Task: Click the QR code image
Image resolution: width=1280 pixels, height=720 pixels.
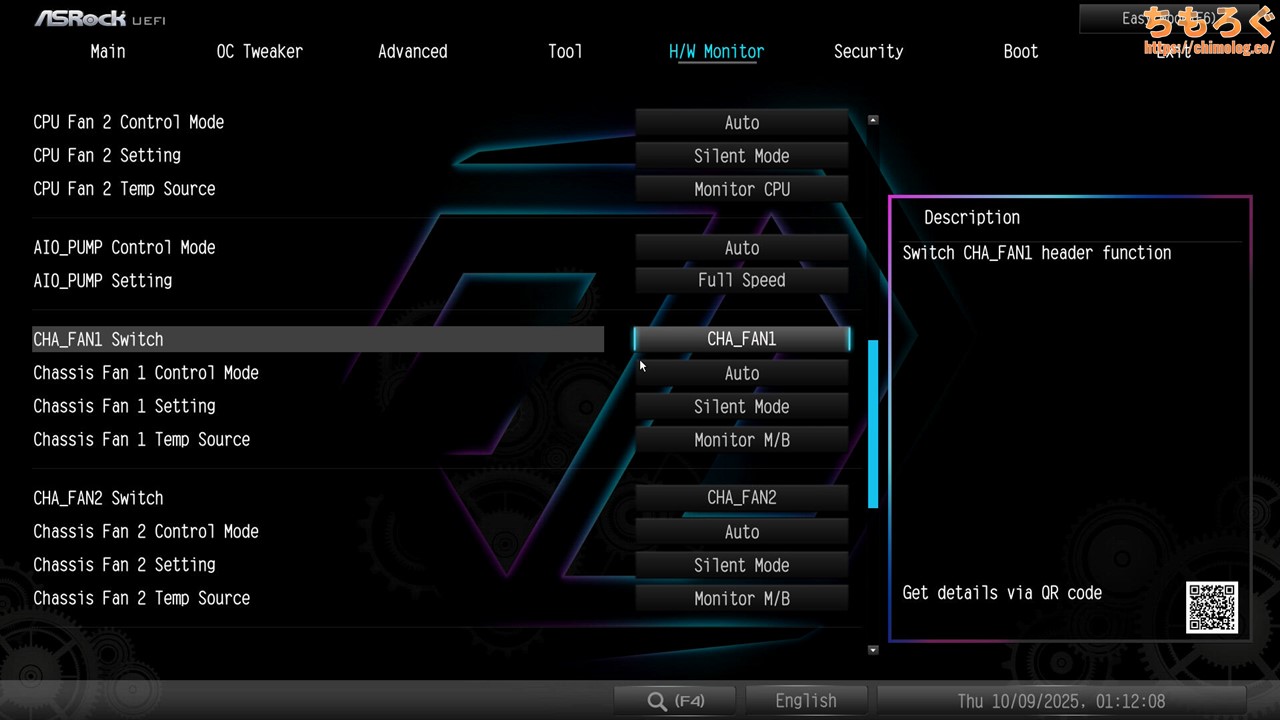Action: coord(1212,607)
